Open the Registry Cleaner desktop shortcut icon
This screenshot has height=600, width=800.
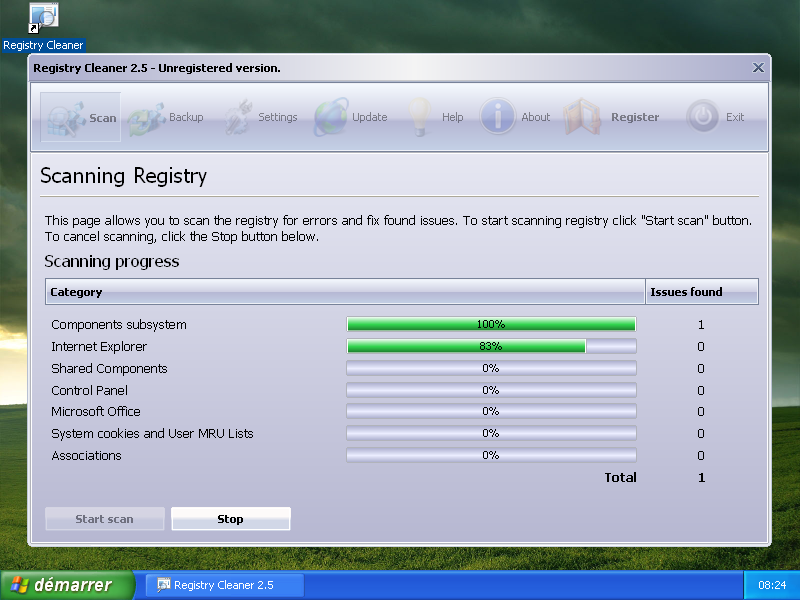pos(43,17)
